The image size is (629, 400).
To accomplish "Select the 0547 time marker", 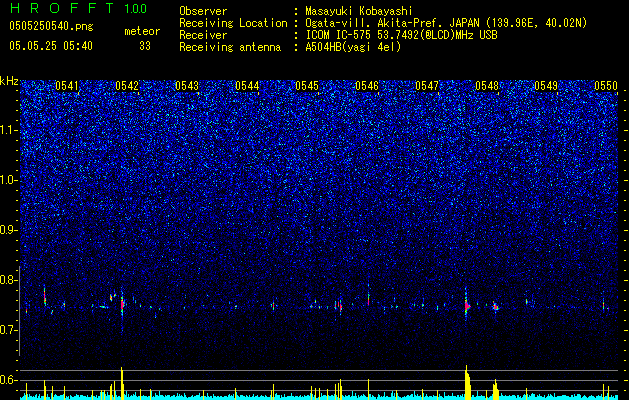I will point(427,86).
